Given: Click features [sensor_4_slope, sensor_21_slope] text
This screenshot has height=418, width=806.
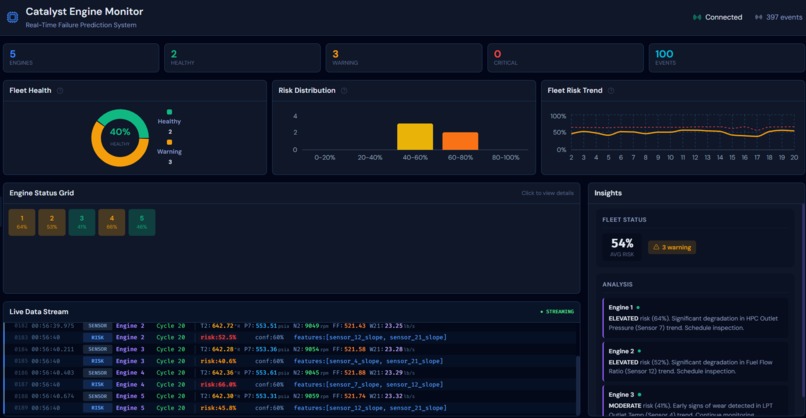Looking at the screenshot, I should click(368, 361).
